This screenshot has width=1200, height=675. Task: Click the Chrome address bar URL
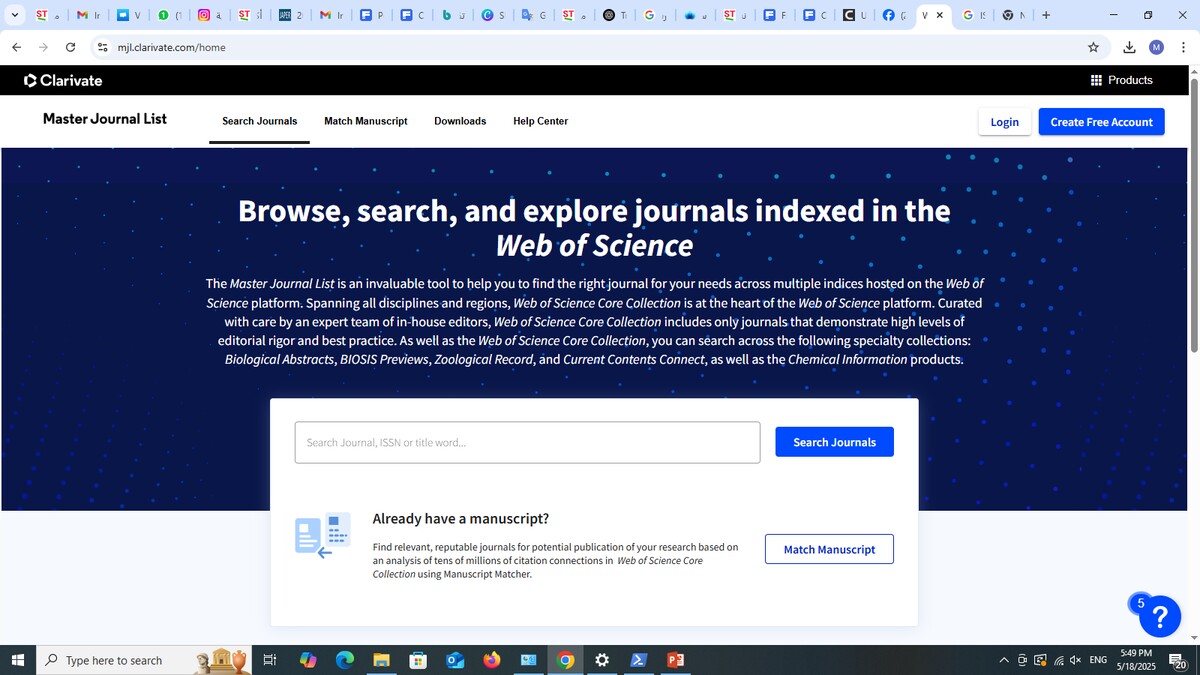click(171, 47)
